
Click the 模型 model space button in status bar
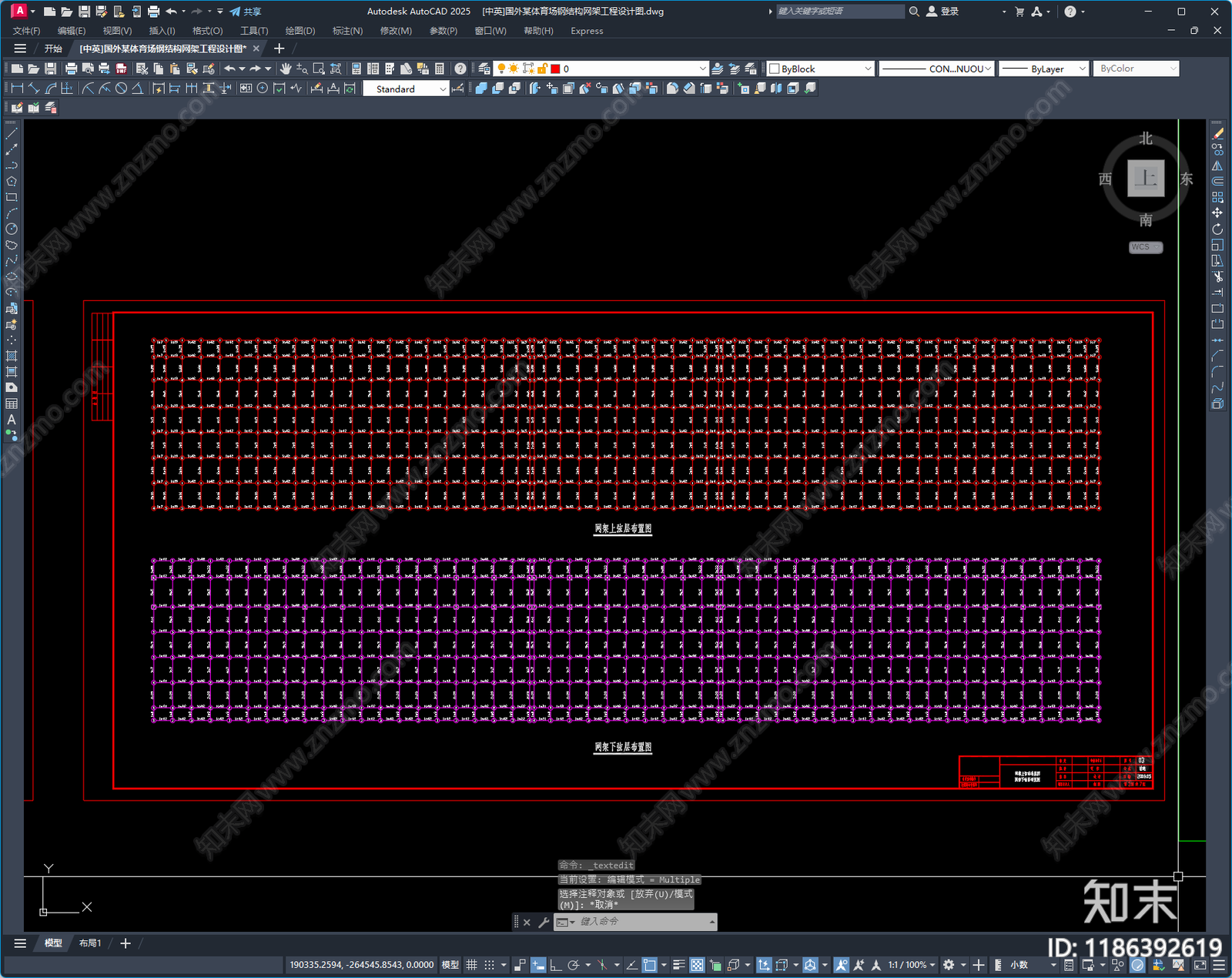[450, 965]
